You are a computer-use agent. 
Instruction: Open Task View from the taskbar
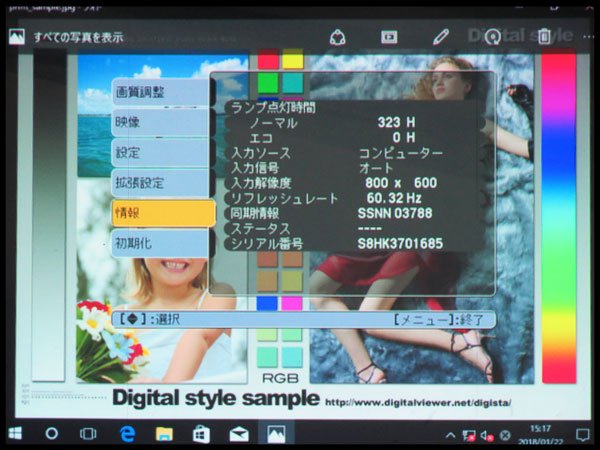88,434
